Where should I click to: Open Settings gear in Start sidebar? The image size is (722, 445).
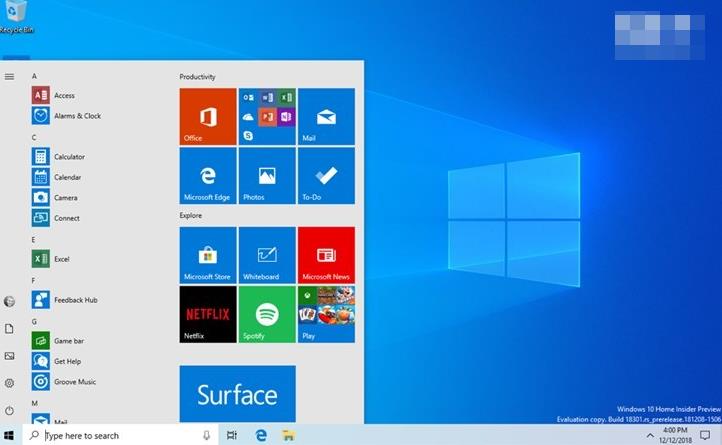coord(9,383)
